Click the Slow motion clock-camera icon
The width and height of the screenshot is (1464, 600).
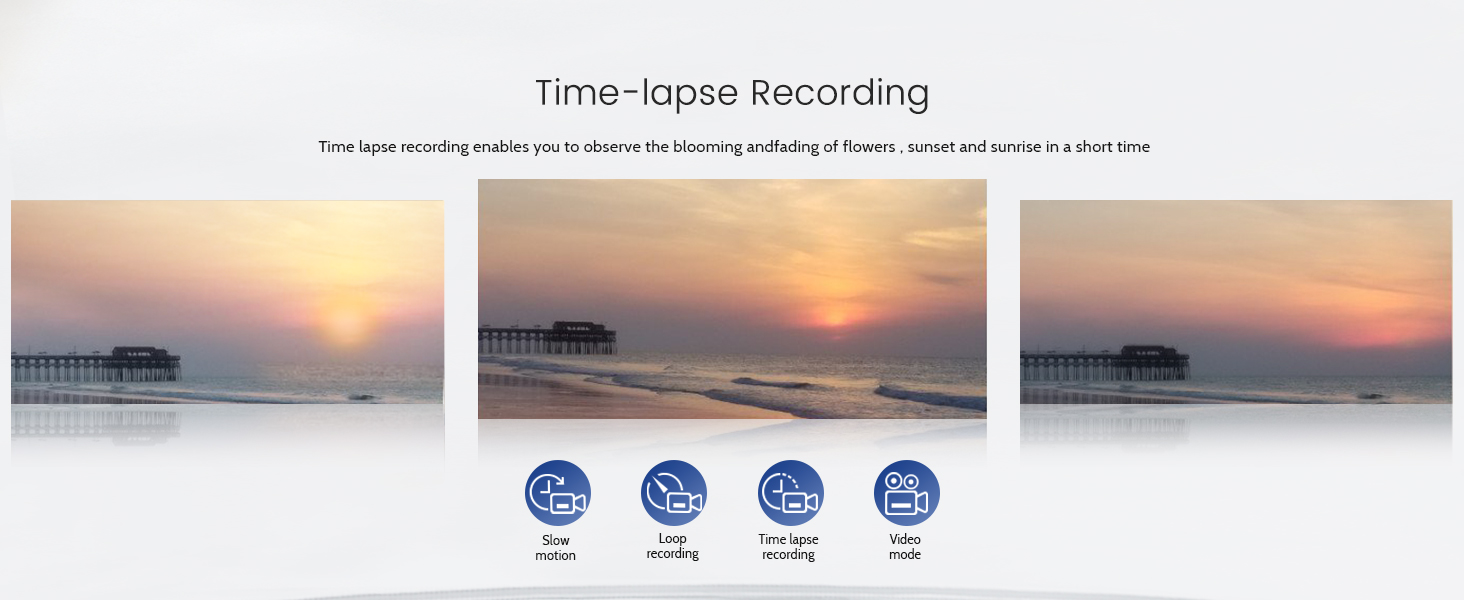[x=557, y=493]
